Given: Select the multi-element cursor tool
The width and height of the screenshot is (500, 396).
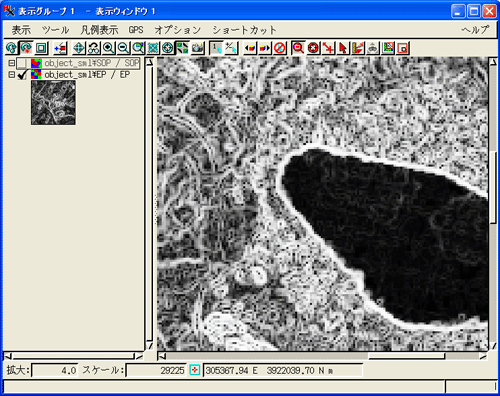Looking at the screenshot, I should (231, 48).
